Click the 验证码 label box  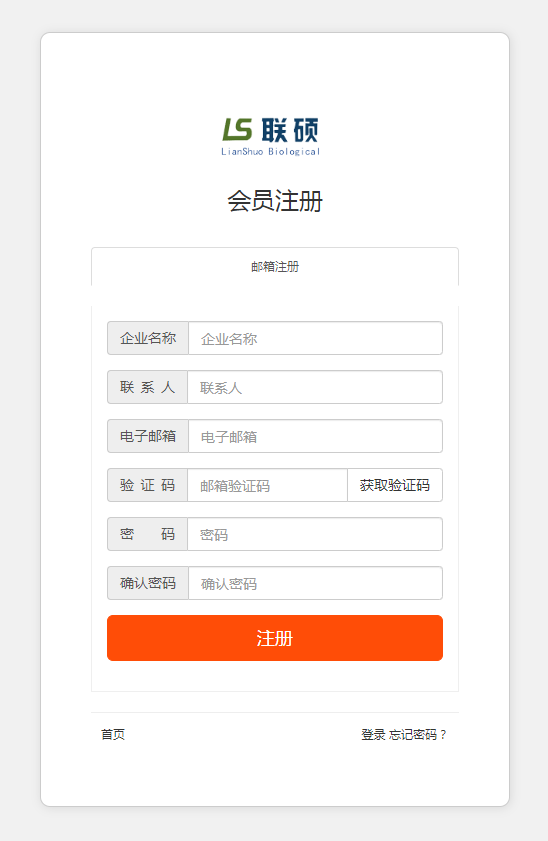(x=147, y=485)
